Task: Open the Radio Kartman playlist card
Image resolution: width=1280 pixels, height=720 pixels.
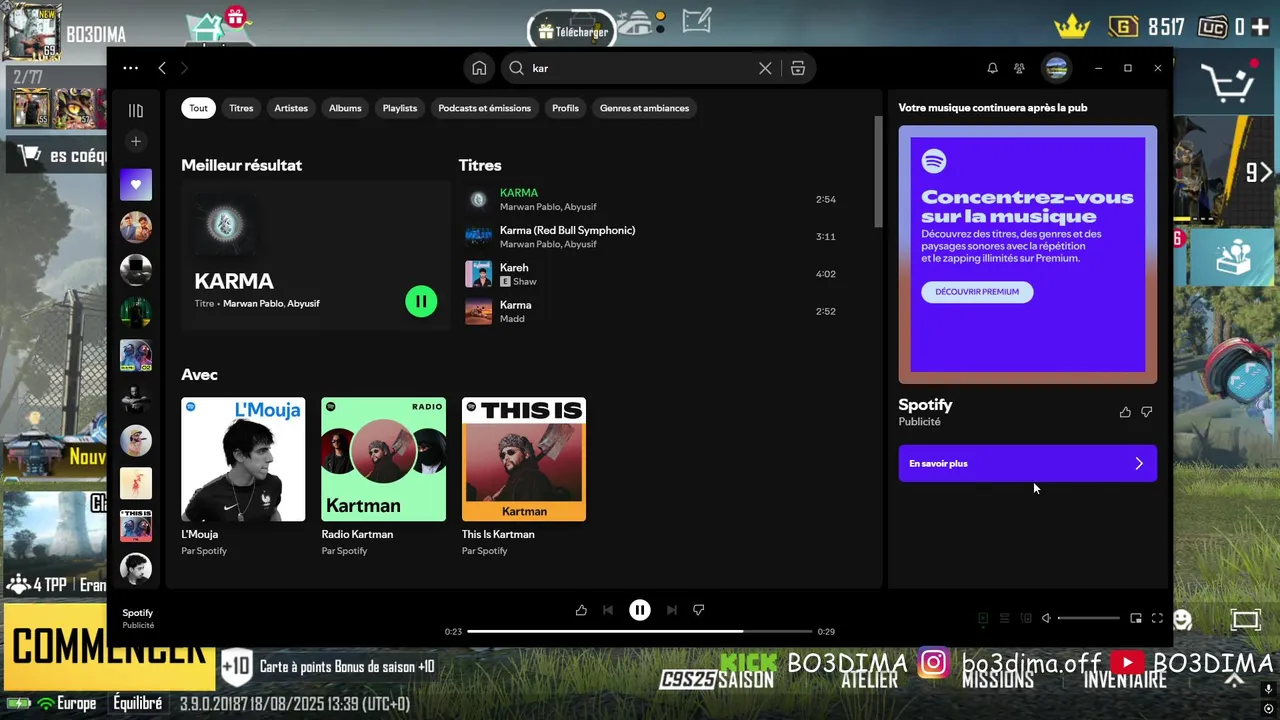Action: 383,477
